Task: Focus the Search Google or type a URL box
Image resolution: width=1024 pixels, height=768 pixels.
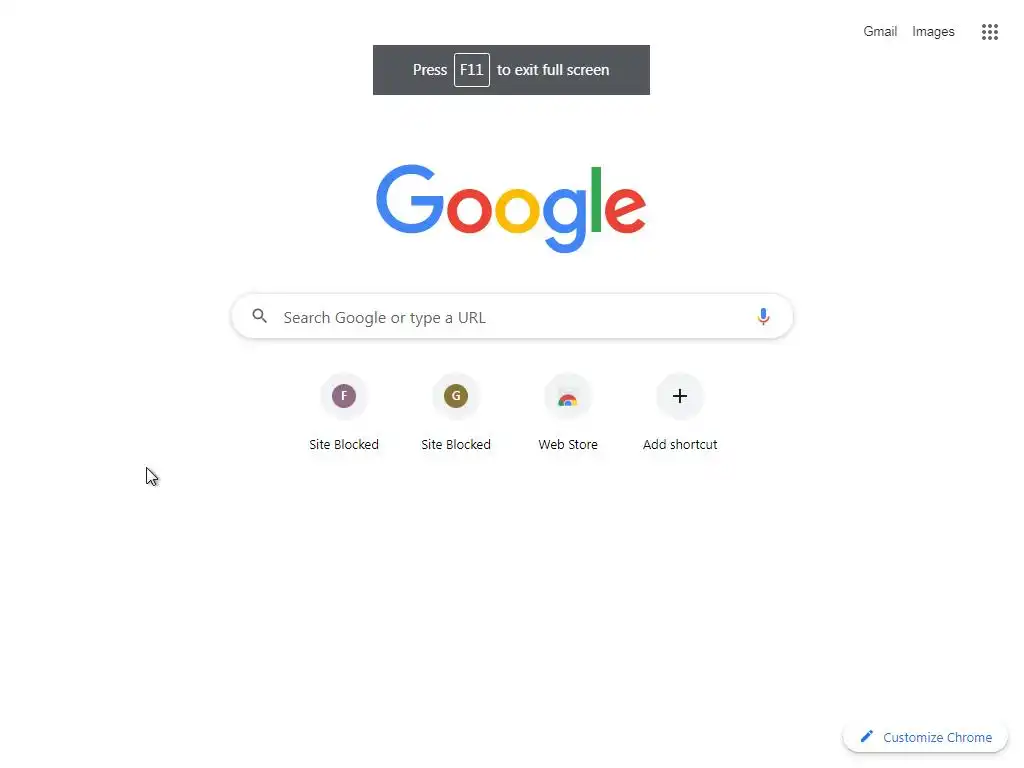Action: pos(512,317)
